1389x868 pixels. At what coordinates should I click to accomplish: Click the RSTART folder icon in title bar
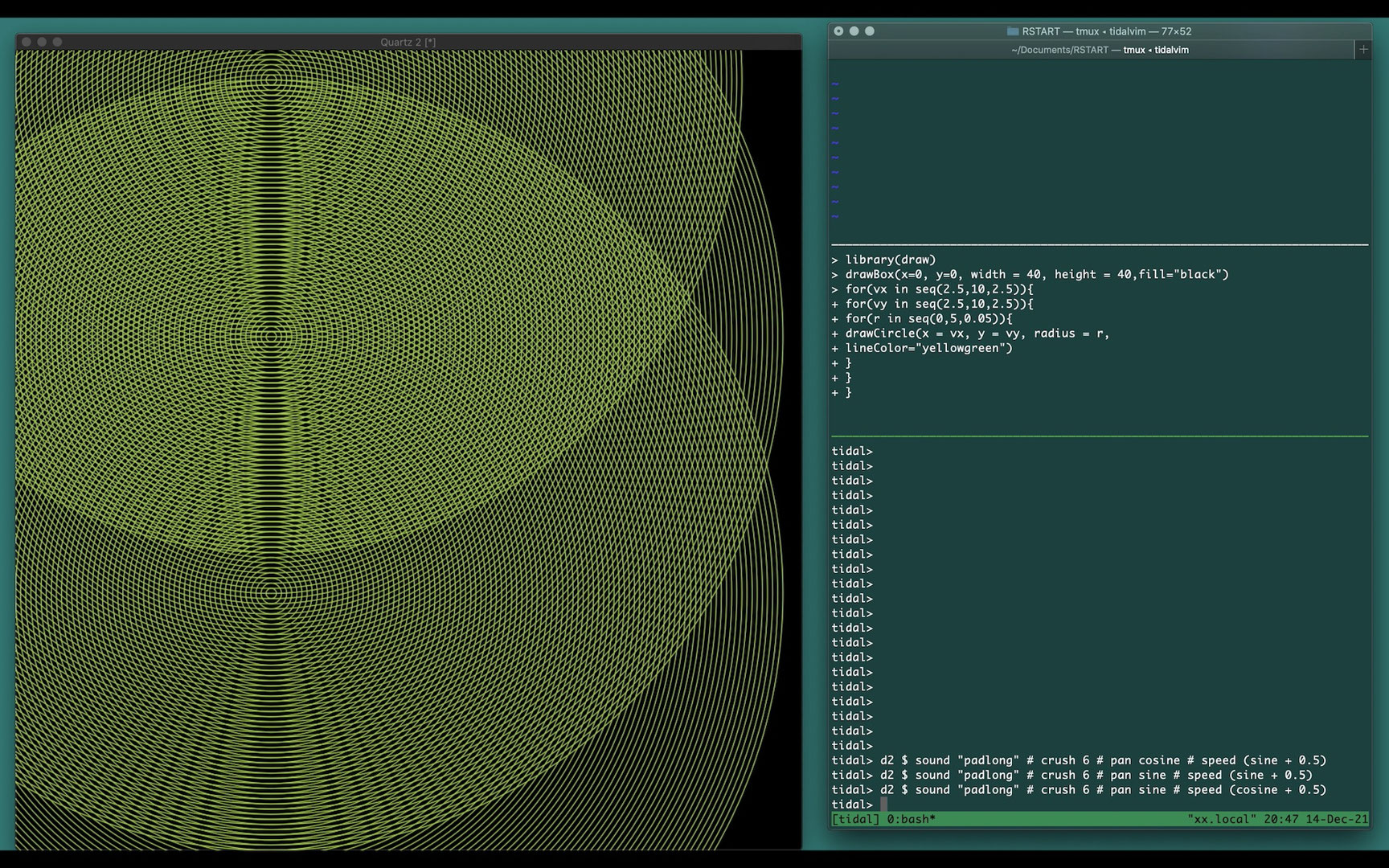point(1013,31)
